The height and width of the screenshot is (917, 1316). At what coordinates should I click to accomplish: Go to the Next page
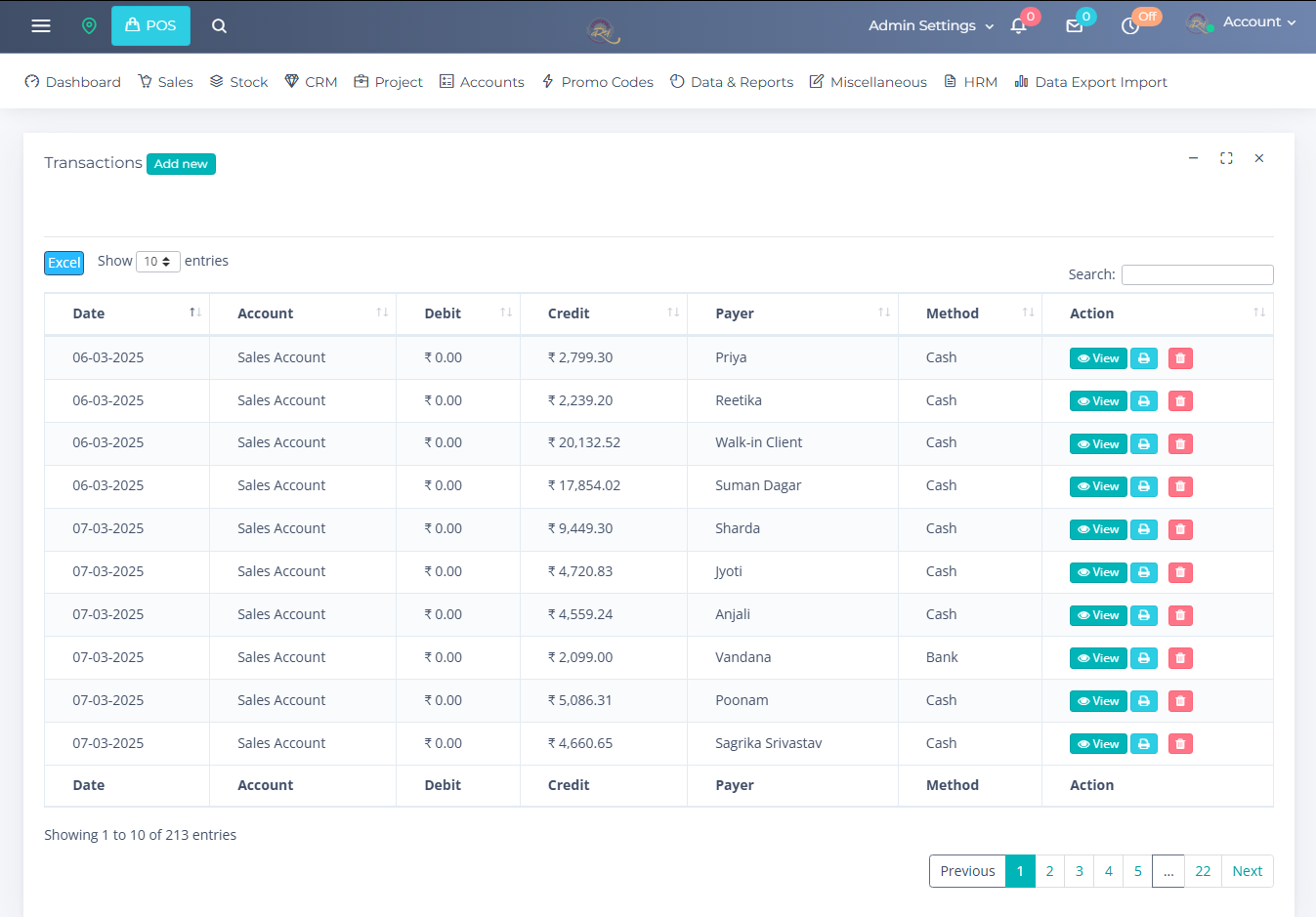(x=1248, y=871)
